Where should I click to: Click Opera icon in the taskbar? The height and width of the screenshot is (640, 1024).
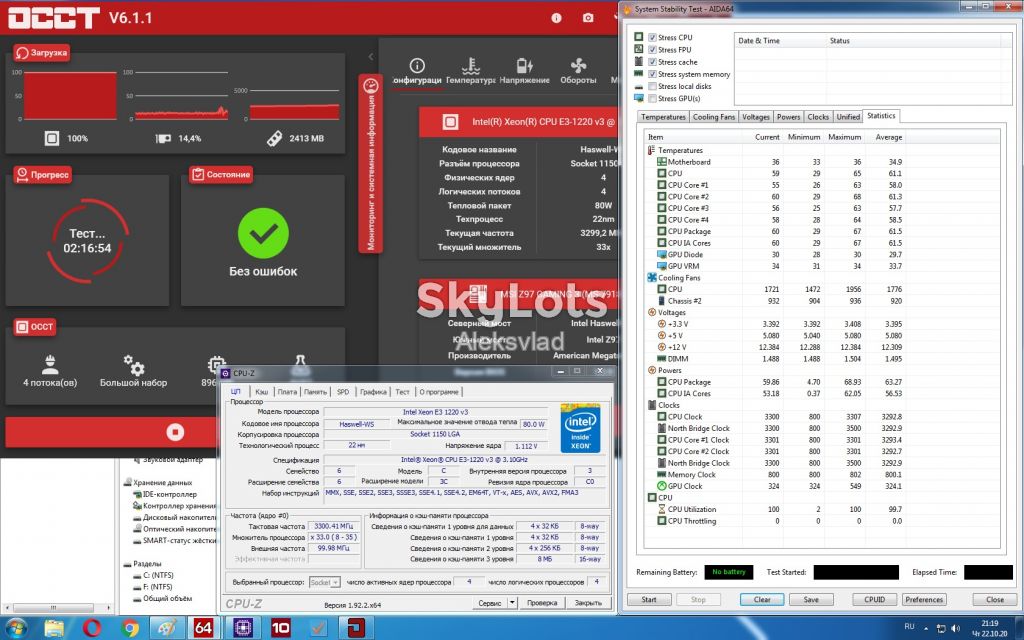click(92, 628)
